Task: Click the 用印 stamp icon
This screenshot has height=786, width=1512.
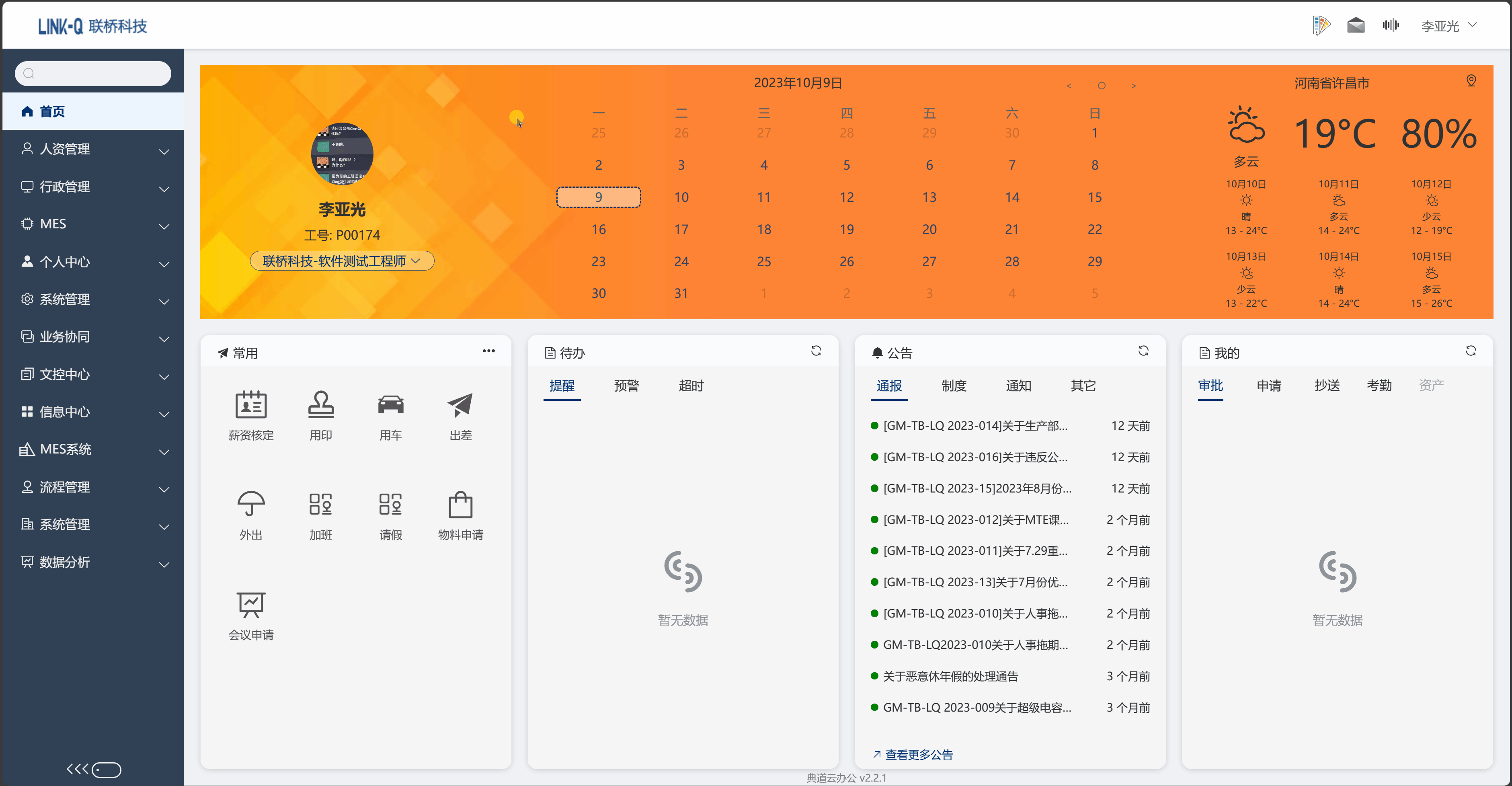Action: coord(320,405)
